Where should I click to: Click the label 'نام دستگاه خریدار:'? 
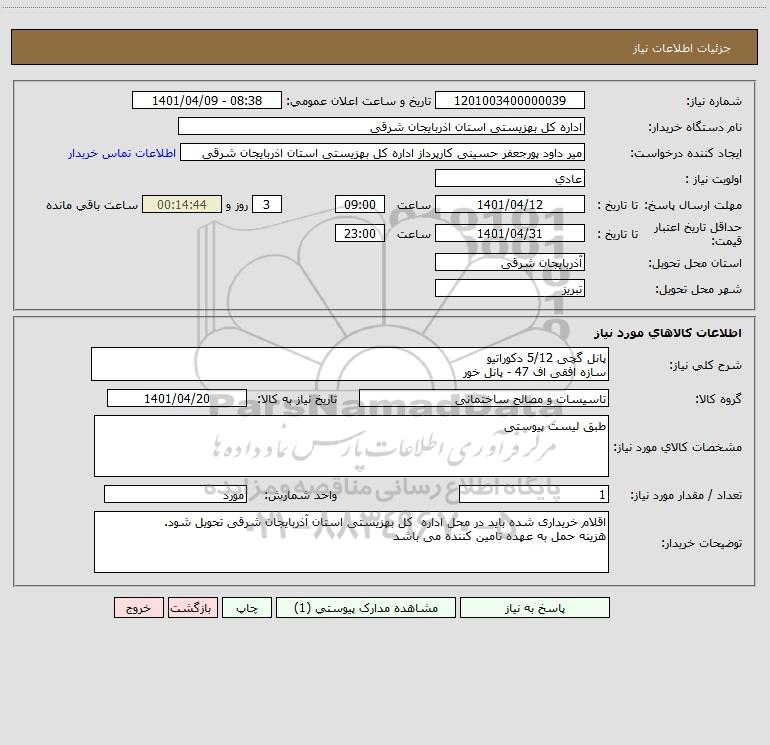[695, 128]
